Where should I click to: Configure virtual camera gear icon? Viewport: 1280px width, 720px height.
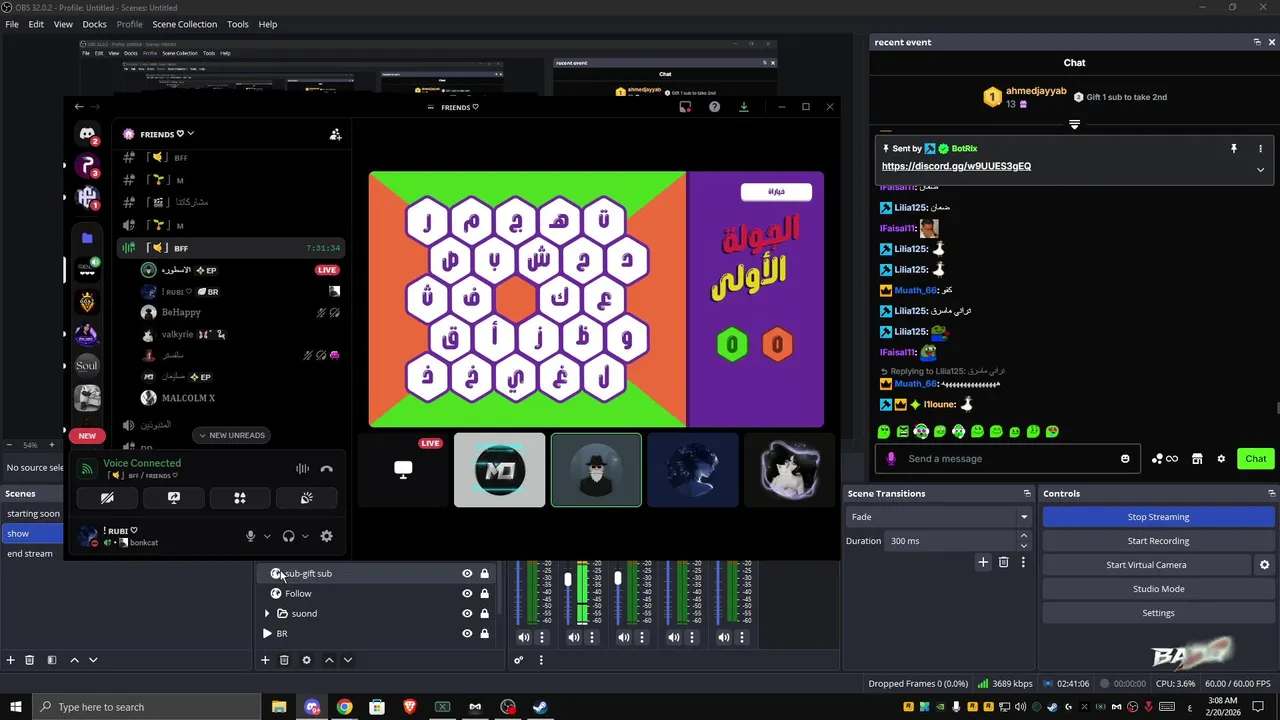pyautogui.click(x=1264, y=565)
